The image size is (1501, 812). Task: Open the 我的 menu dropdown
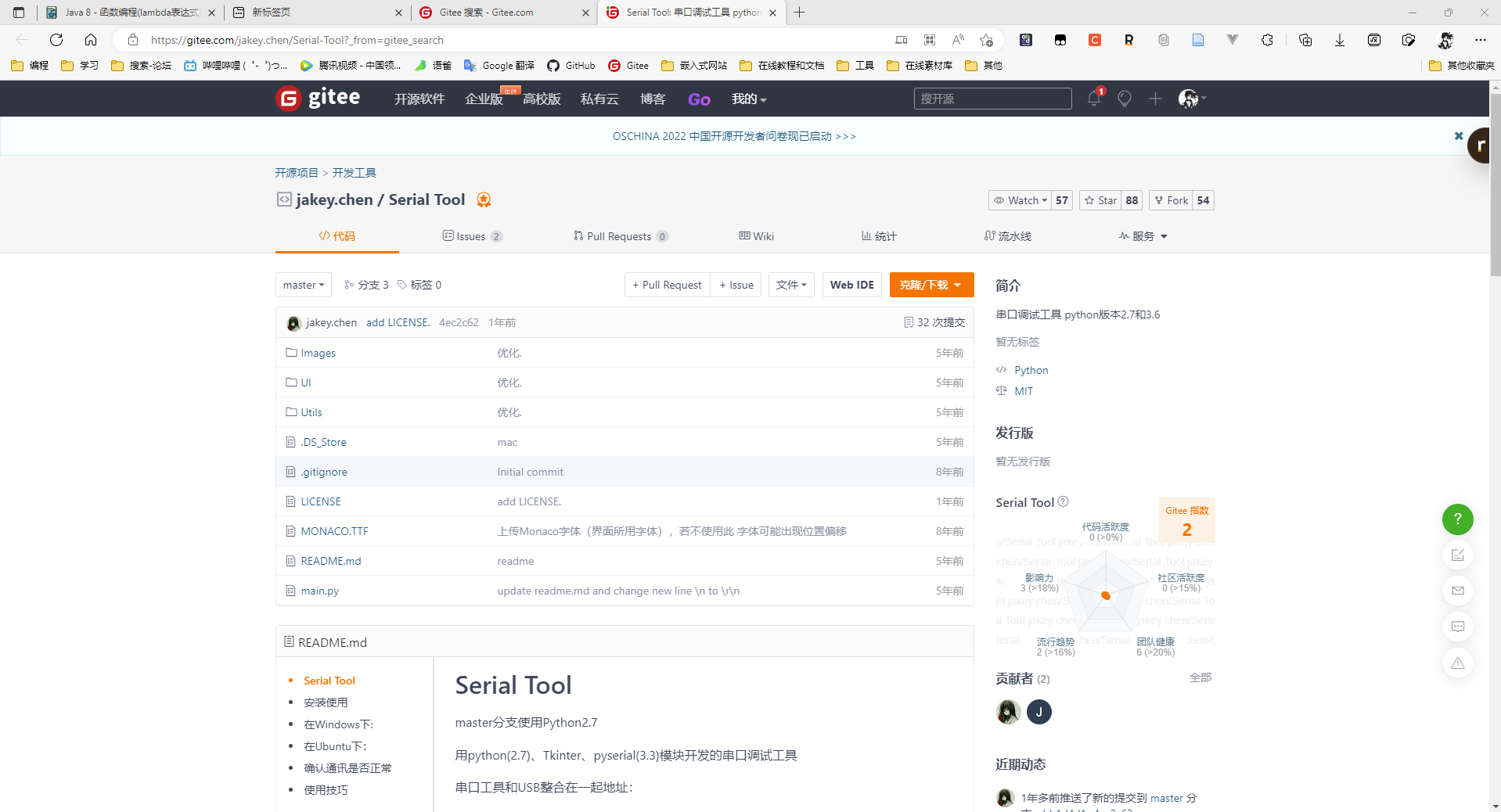tap(749, 99)
